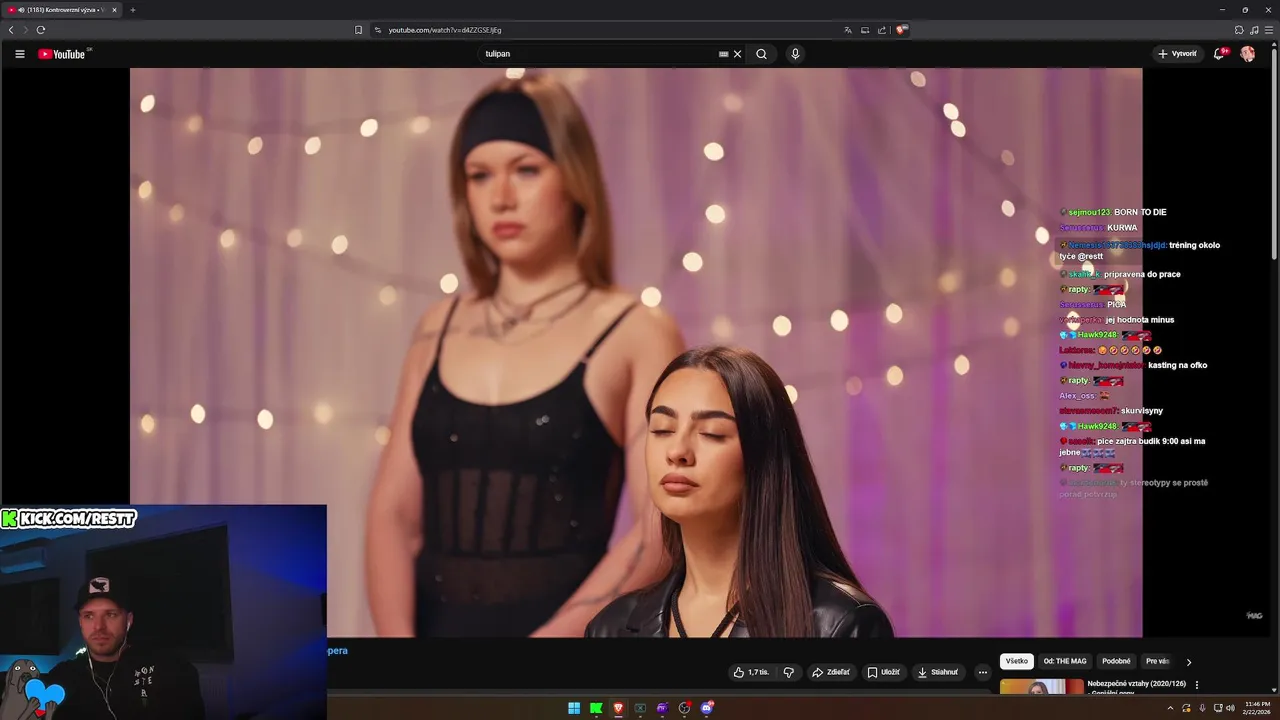
Task: Open the Discord taskbar icon
Action: click(x=707, y=708)
